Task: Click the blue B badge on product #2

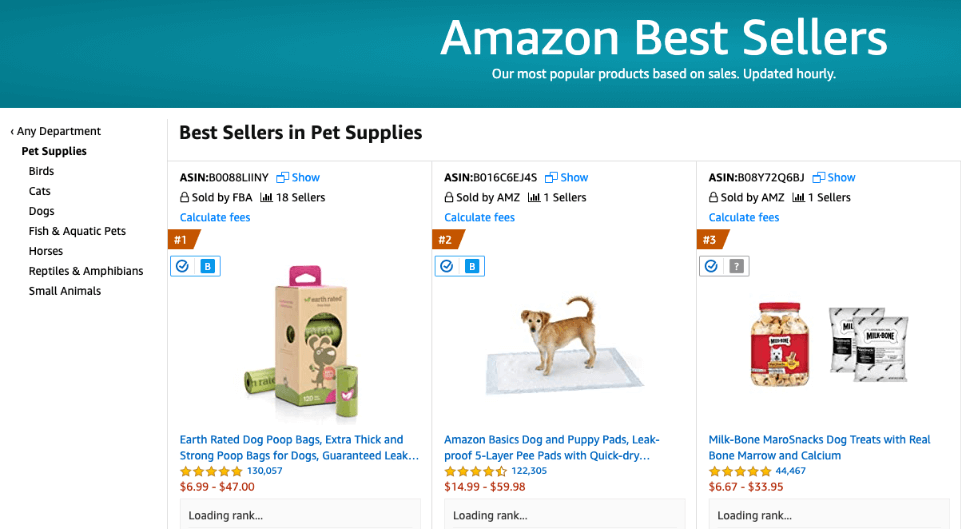Action: pyautogui.click(x=472, y=266)
